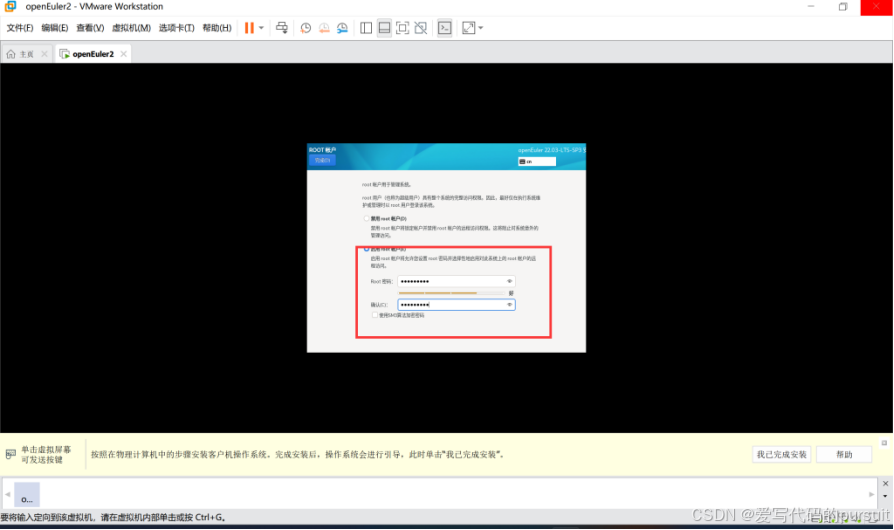Screen dimensions: 894x530
Task: Close the thumbnail bar with its X
Action: pos(885,483)
